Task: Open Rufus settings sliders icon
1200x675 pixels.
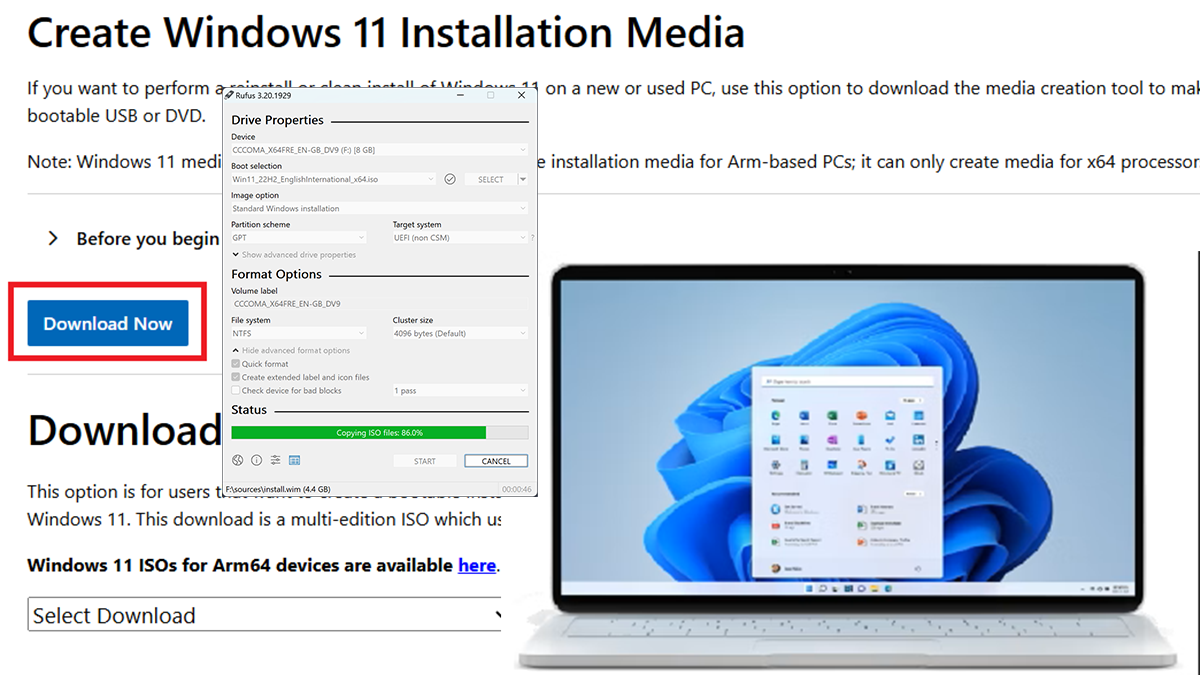Action: [275, 461]
